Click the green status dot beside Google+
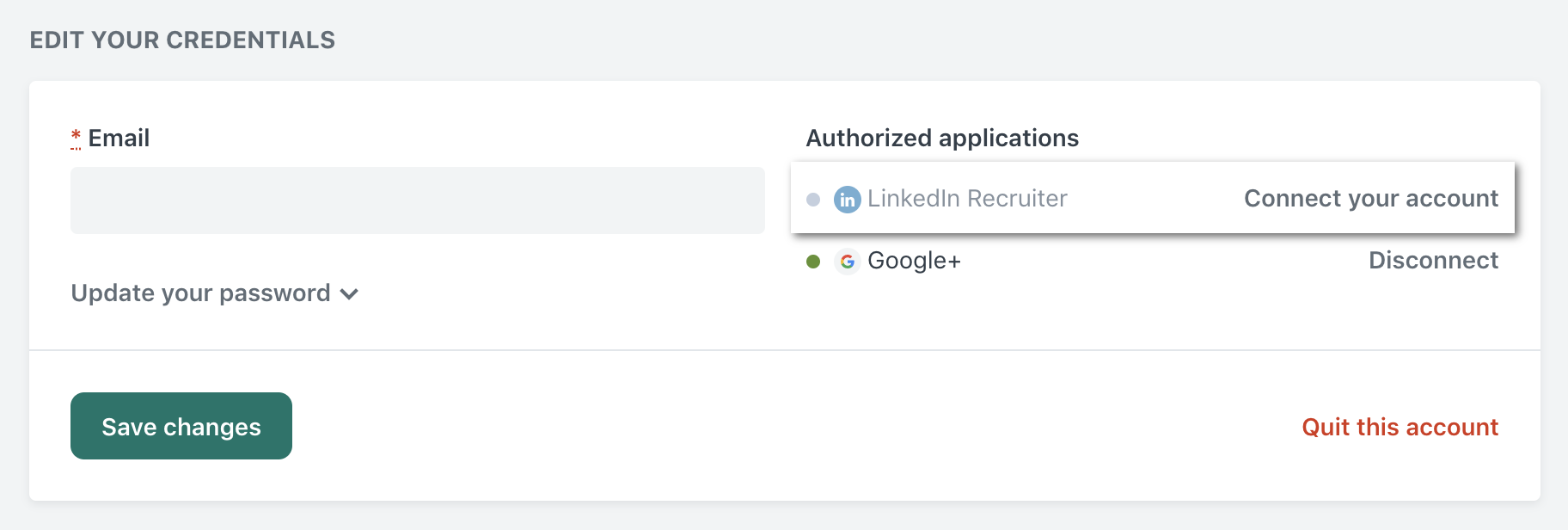Screen dimensions: 1568x530 (x=813, y=262)
